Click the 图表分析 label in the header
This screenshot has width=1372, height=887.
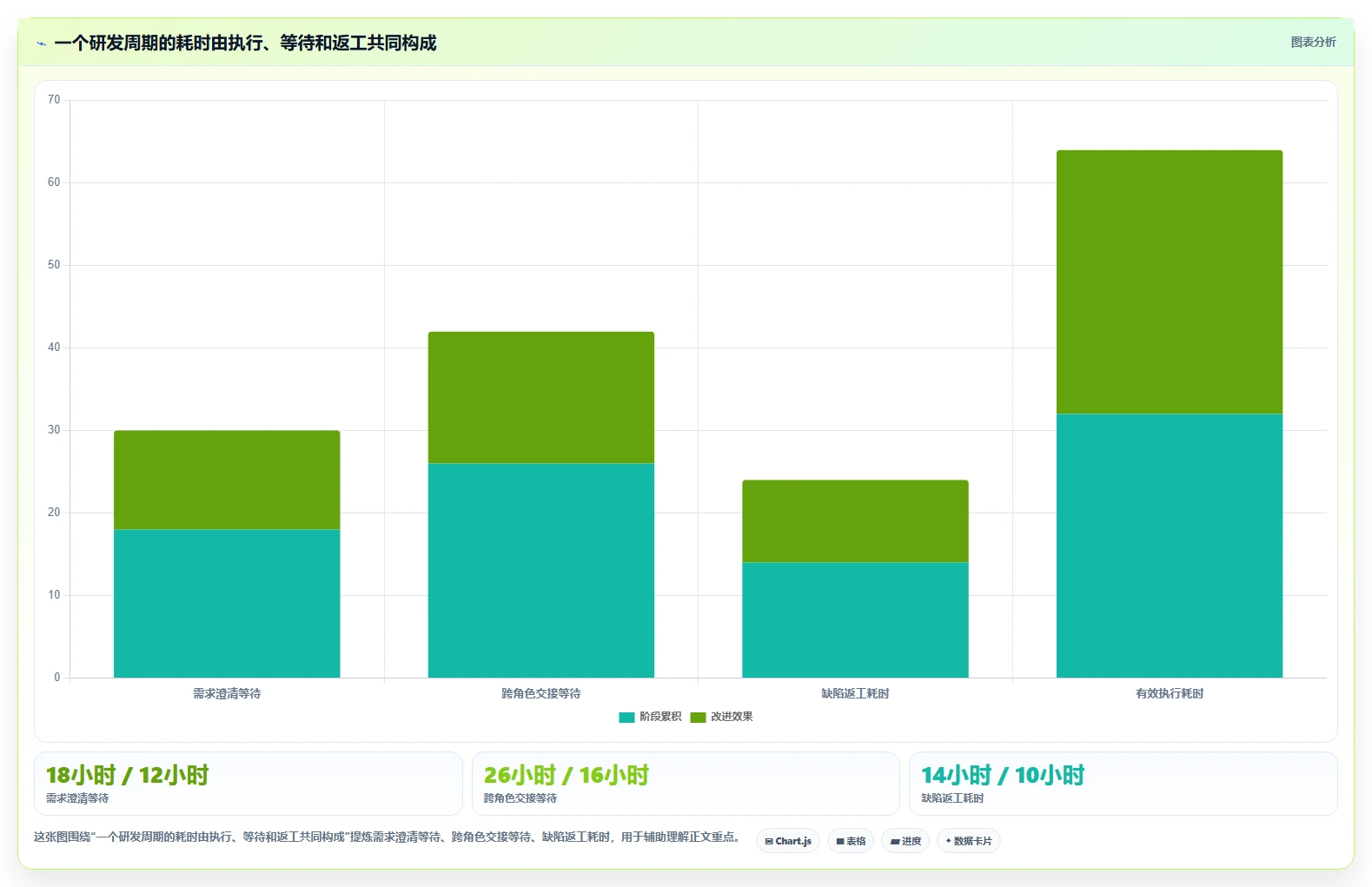point(1313,42)
